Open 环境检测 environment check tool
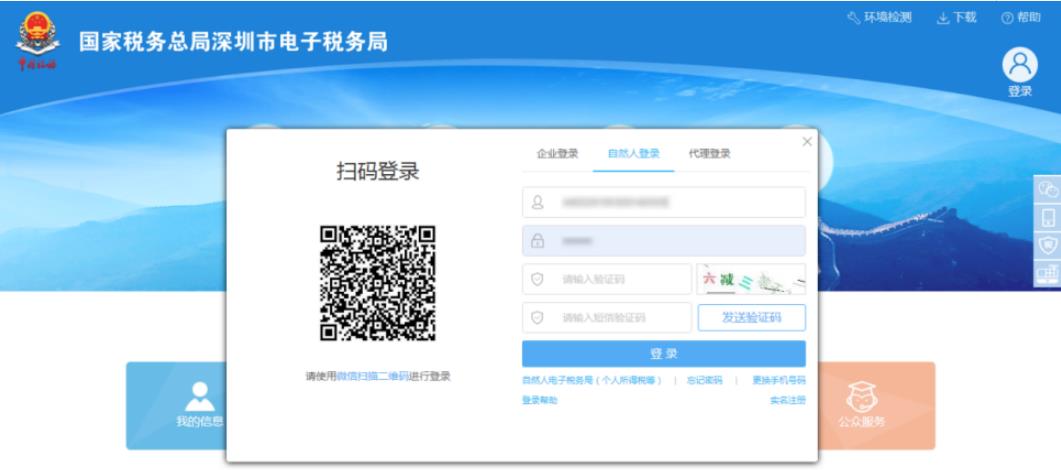This screenshot has width=1061, height=470. (x=879, y=18)
